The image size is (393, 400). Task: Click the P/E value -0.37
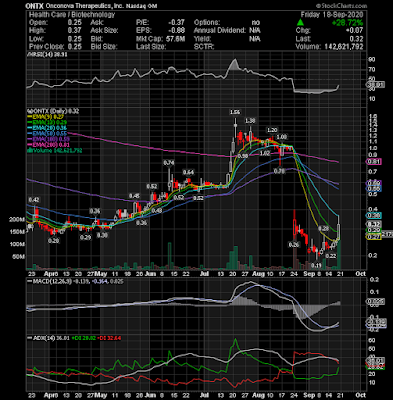click(177, 23)
